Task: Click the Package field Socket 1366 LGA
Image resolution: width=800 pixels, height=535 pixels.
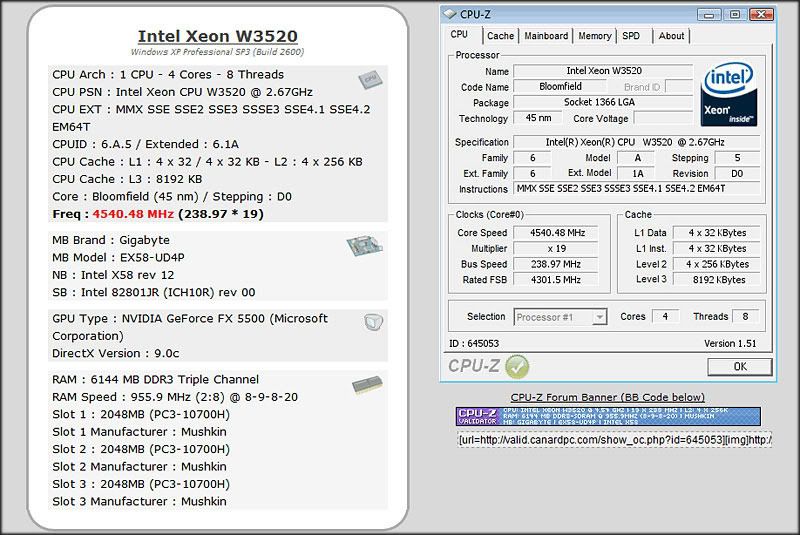Action: (604, 102)
